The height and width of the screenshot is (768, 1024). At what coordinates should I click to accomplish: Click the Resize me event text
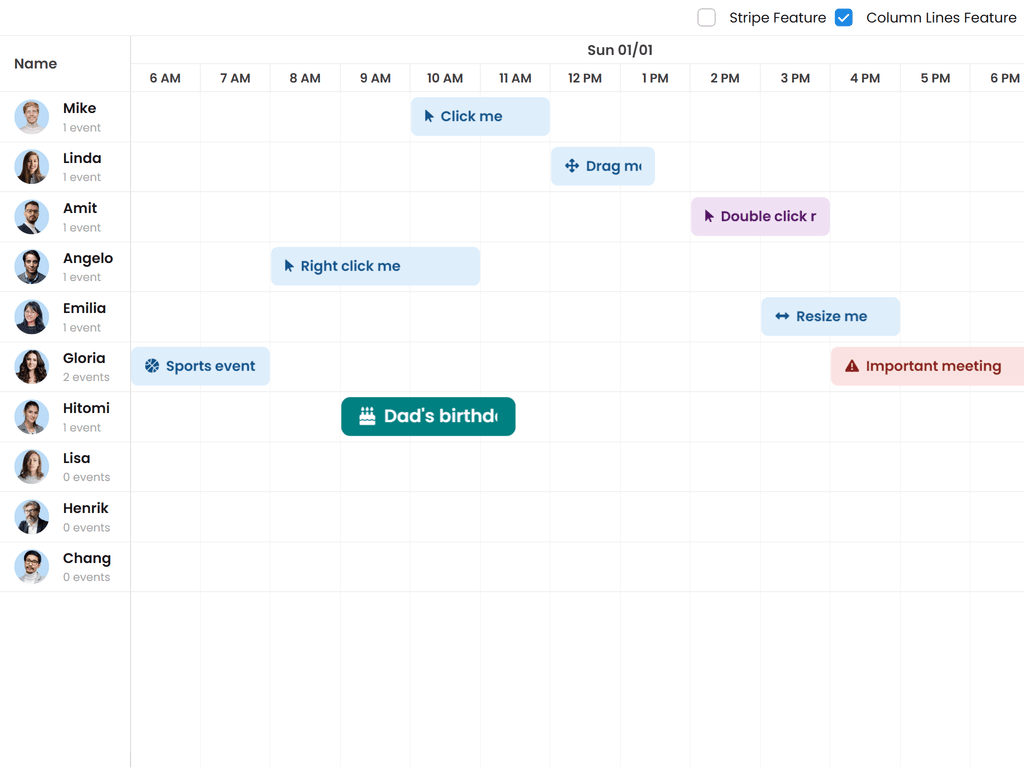click(x=831, y=317)
